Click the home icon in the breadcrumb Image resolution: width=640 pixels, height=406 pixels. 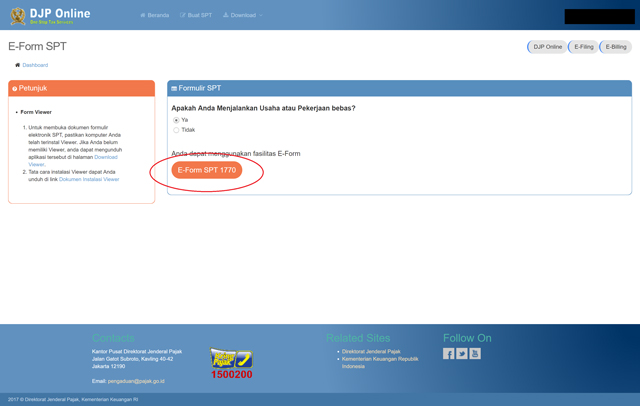click(18, 65)
